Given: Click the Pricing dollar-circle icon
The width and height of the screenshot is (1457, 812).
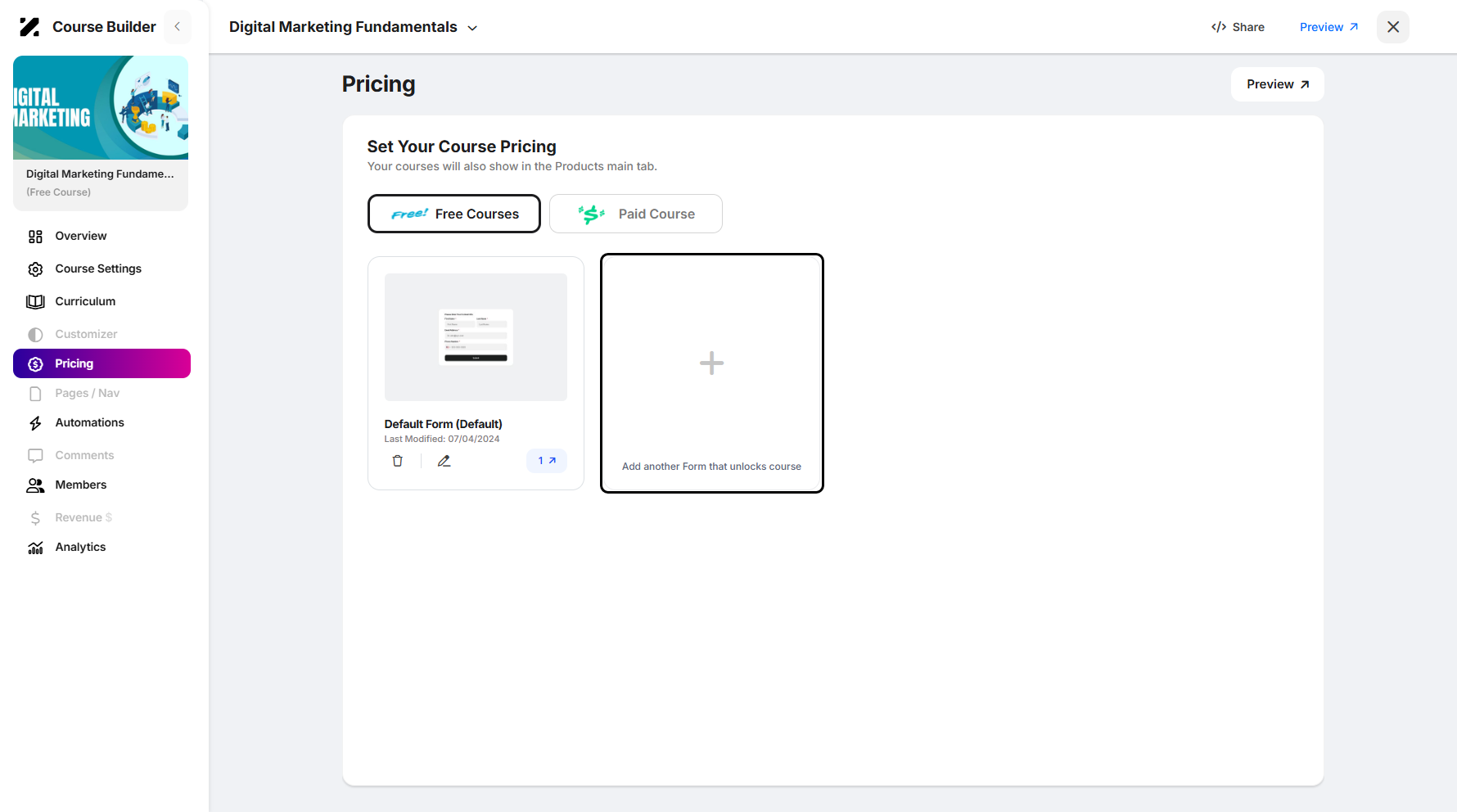Looking at the screenshot, I should click(35, 364).
